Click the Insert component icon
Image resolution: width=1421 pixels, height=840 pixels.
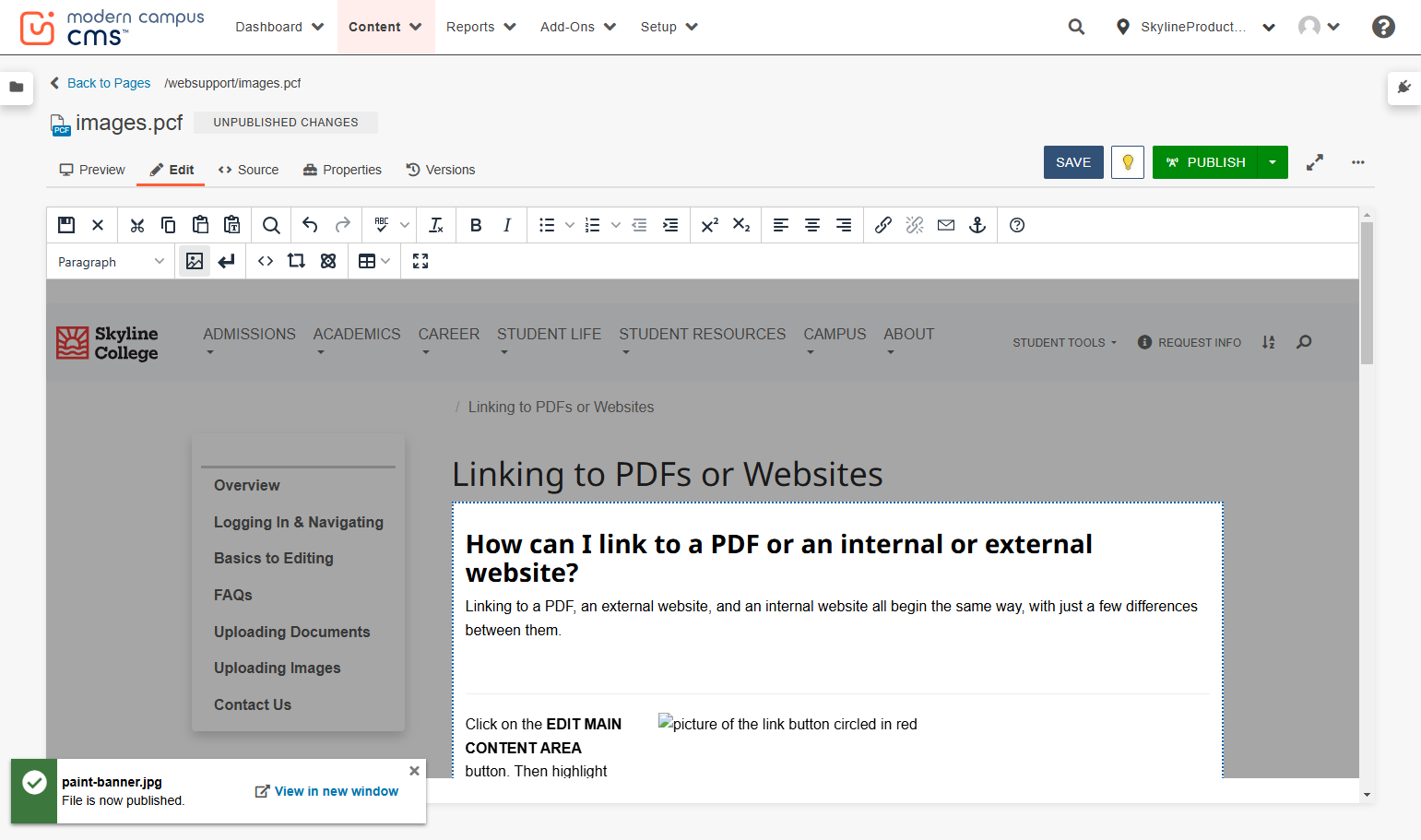[x=328, y=261]
